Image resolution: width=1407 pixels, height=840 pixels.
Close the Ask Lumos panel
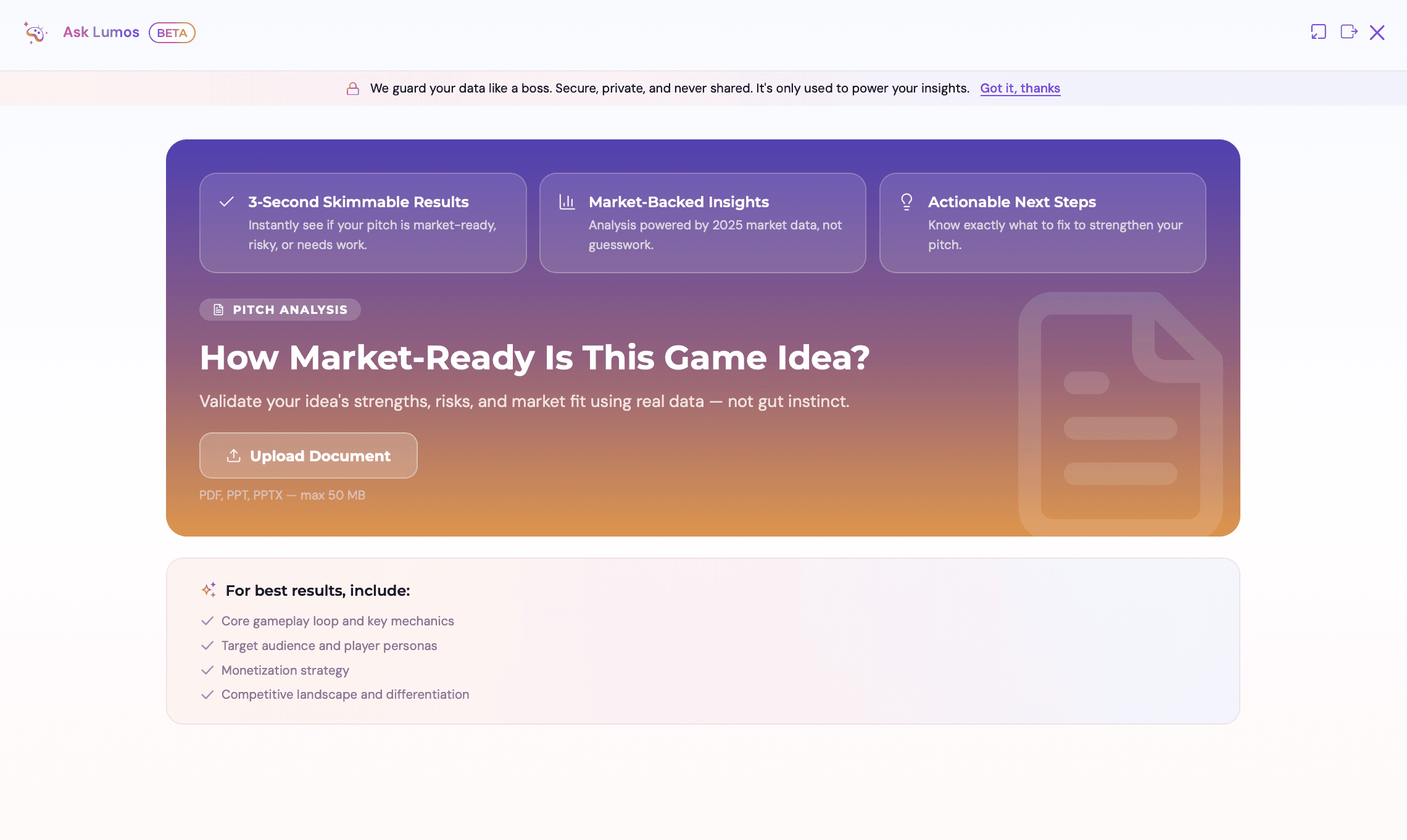(1377, 32)
